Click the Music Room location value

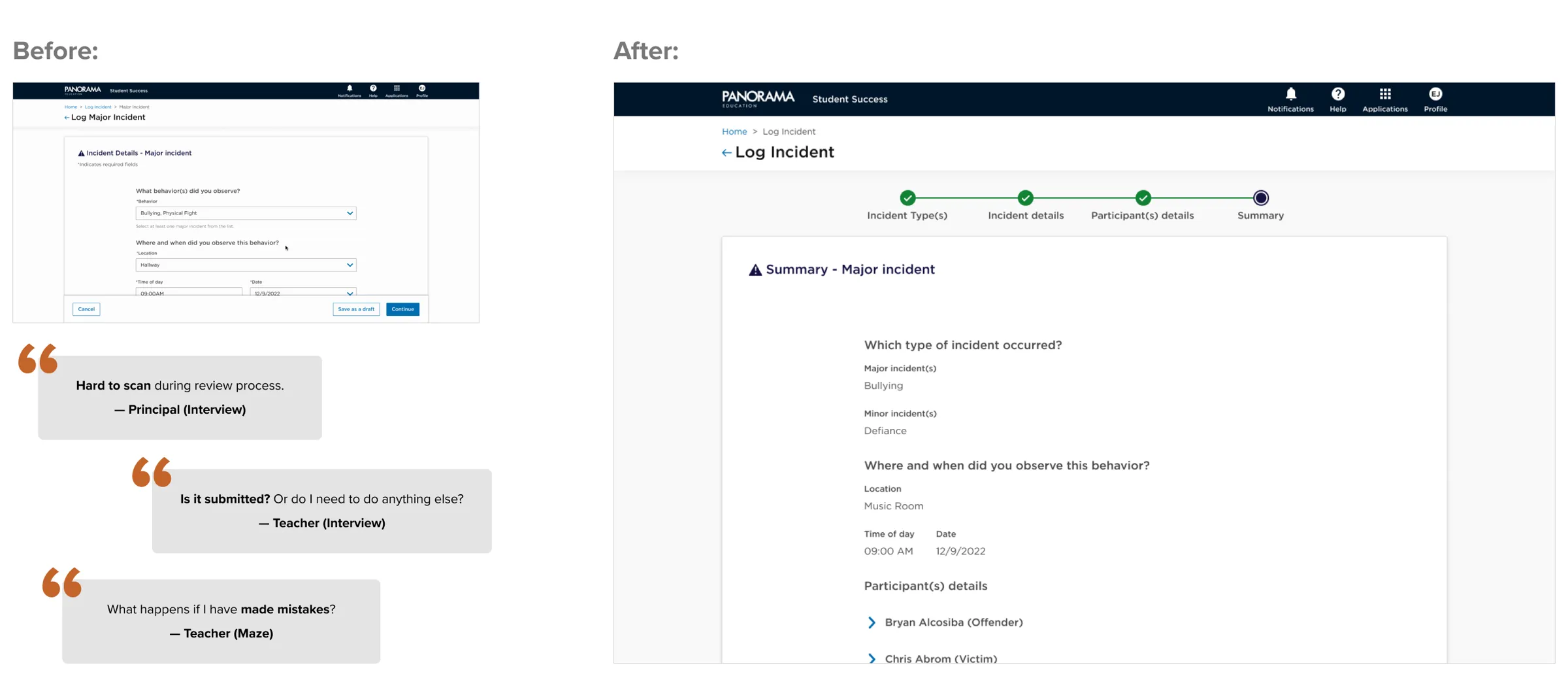pos(893,506)
